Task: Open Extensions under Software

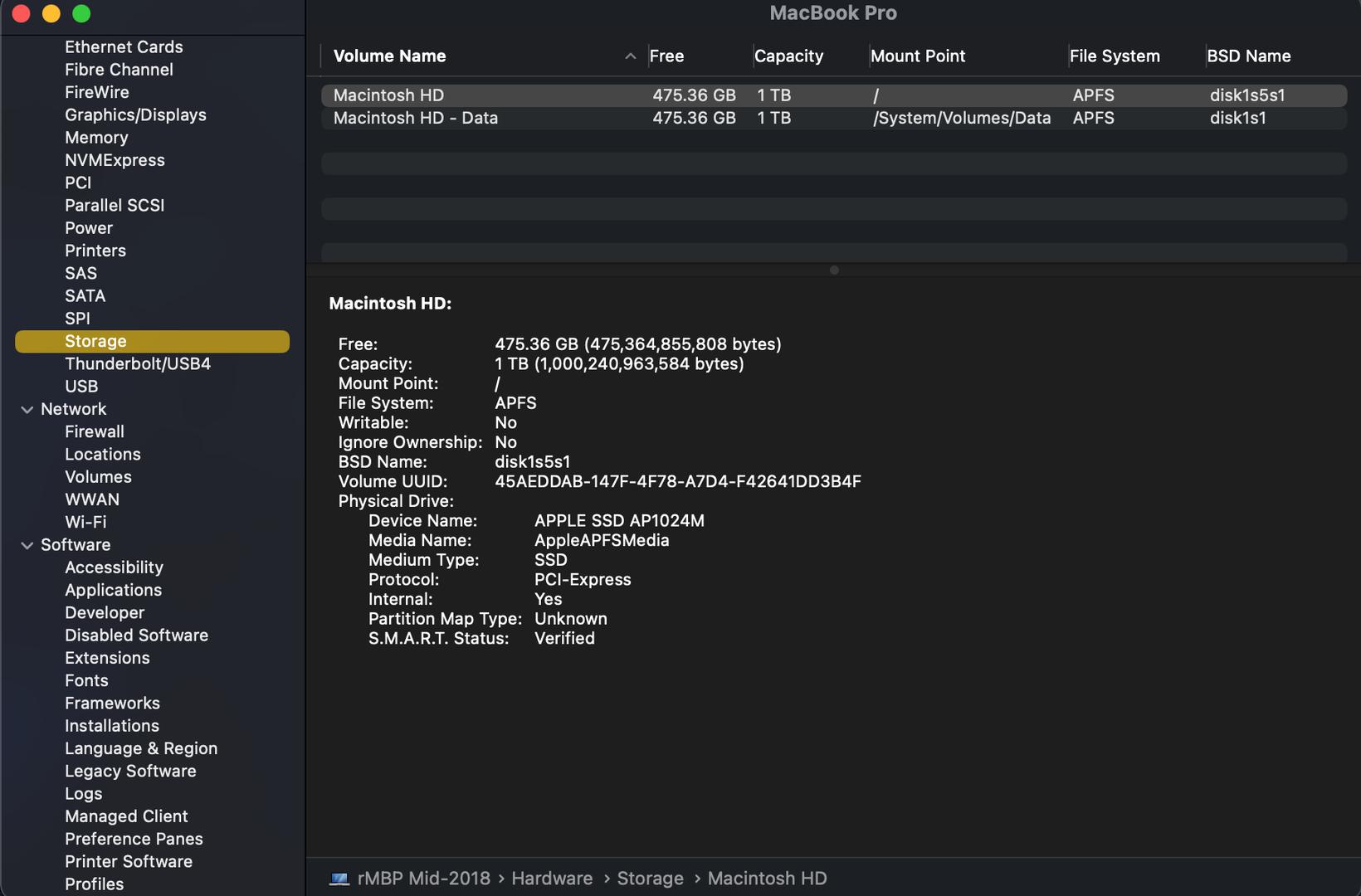Action: pos(107,658)
